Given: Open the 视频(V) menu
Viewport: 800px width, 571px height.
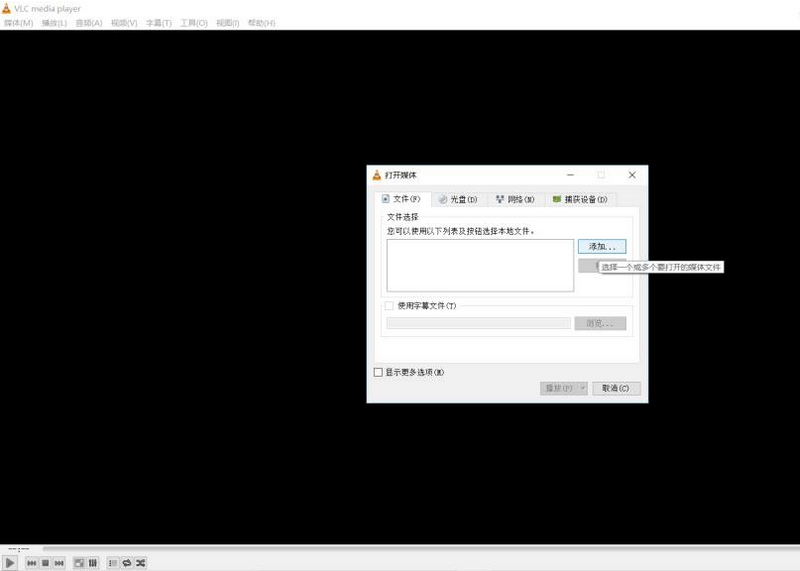Looking at the screenshot, I should 124,23.
